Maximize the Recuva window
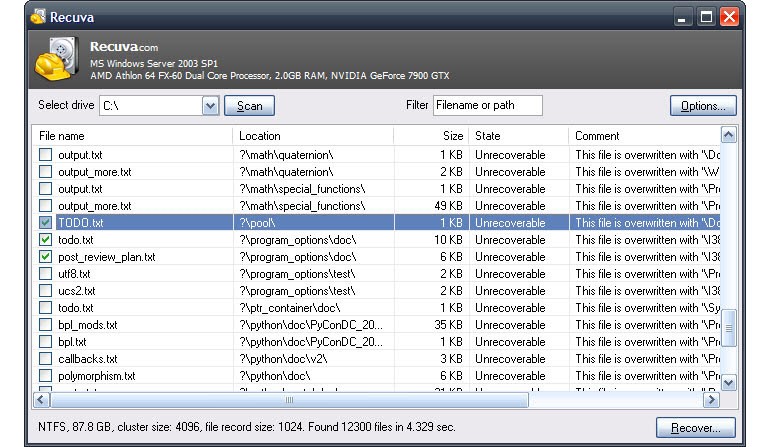 click(707, 17)
